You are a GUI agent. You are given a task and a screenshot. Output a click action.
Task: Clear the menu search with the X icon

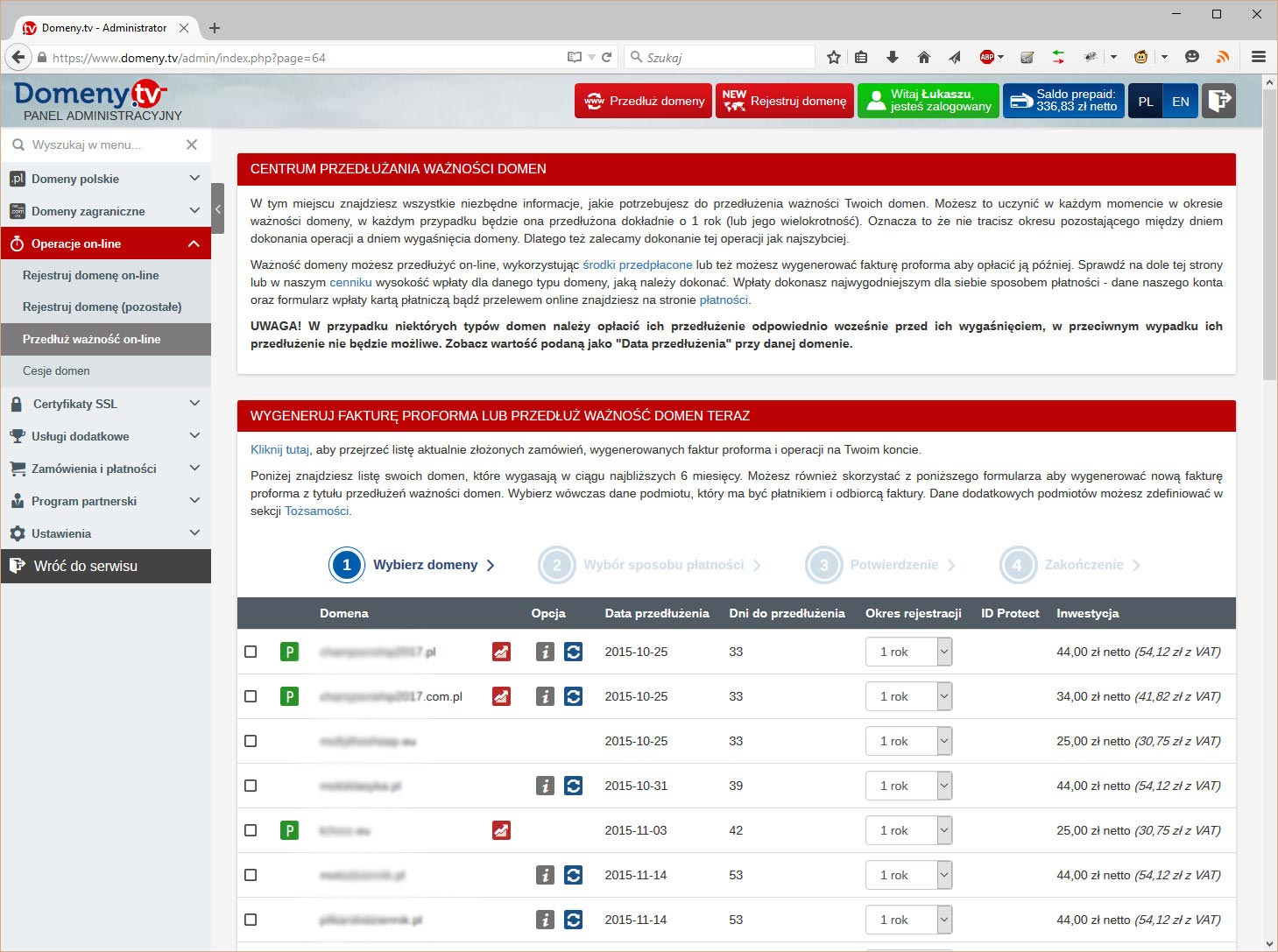[192, 145]
